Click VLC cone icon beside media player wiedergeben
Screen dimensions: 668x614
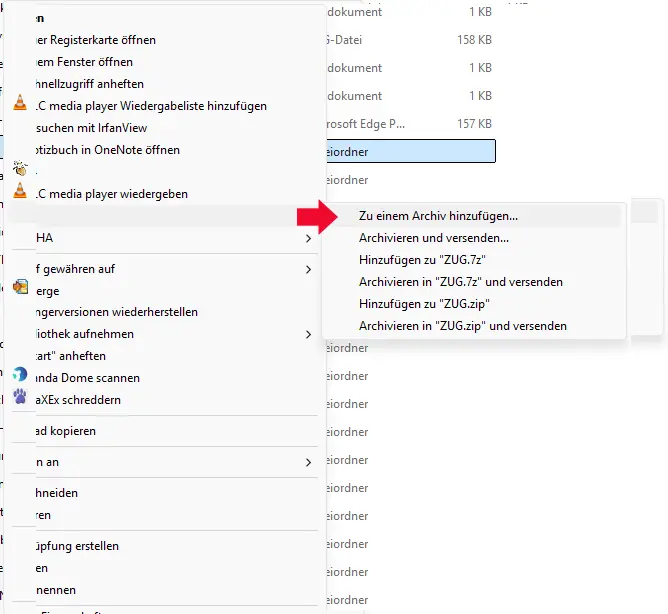point(20,190)
